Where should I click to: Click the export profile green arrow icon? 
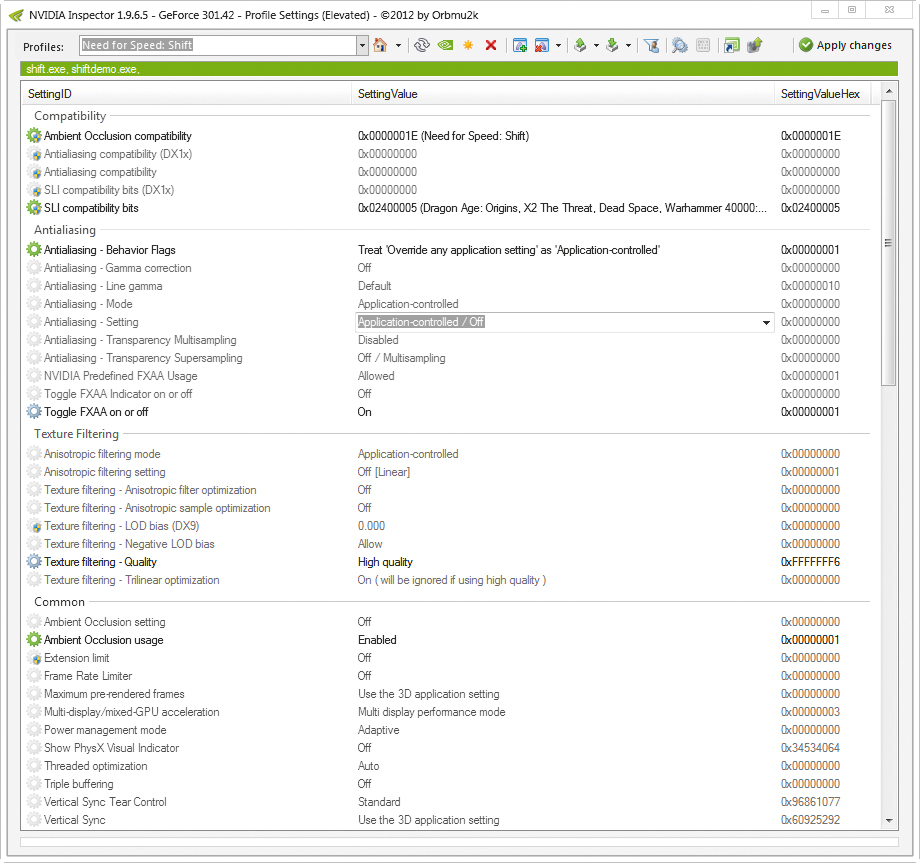580,45
